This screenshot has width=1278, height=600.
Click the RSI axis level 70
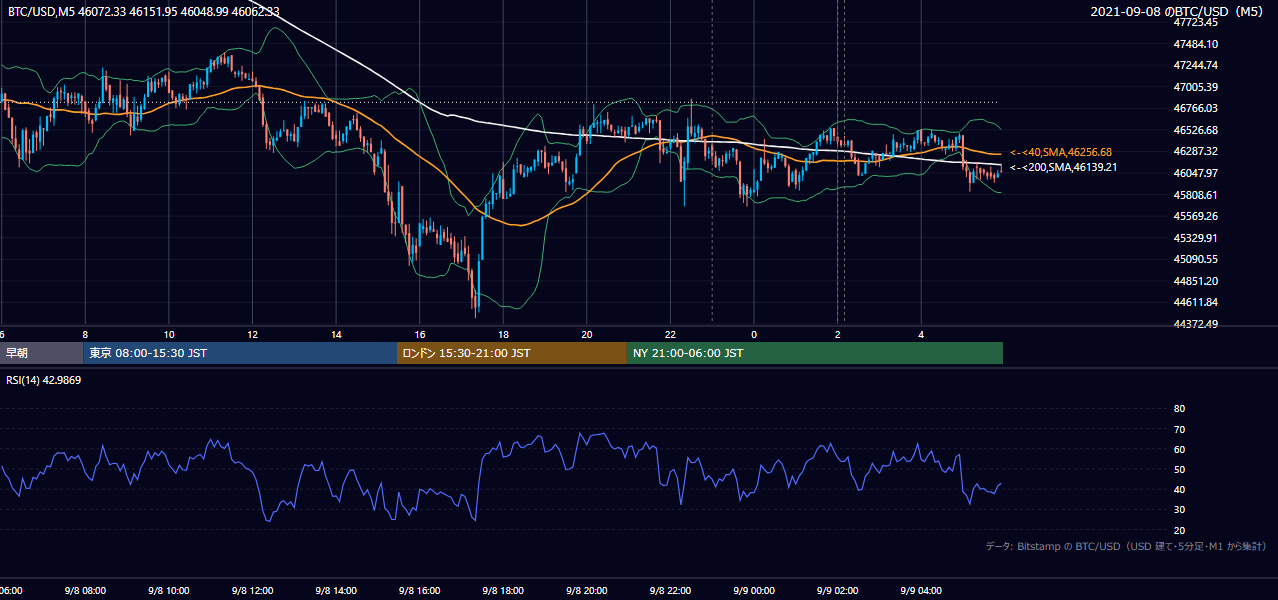pyautogui.click(x=1179, y=429)
